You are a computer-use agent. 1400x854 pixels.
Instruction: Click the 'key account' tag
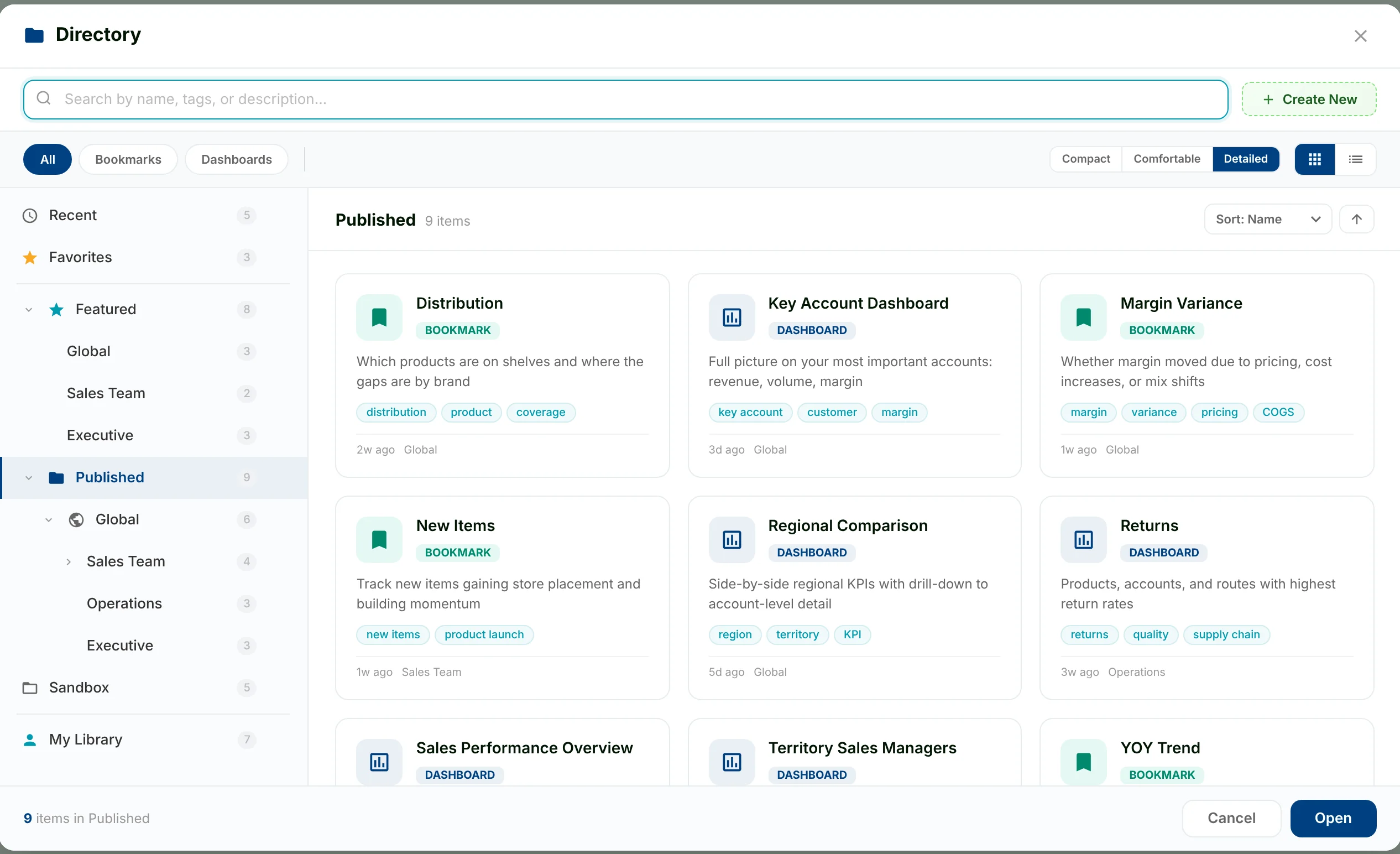click(x=750, y=413)
